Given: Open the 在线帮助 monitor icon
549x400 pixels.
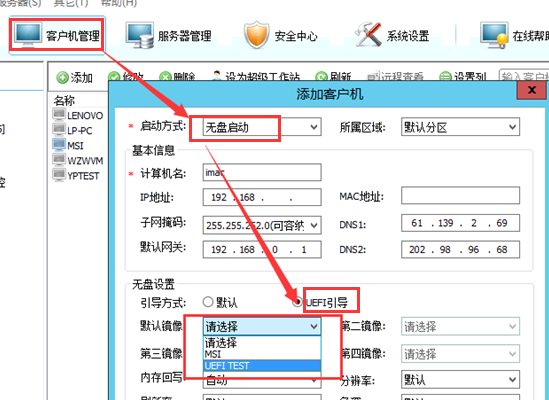Looking at the screenshot, I should point(494,35).
